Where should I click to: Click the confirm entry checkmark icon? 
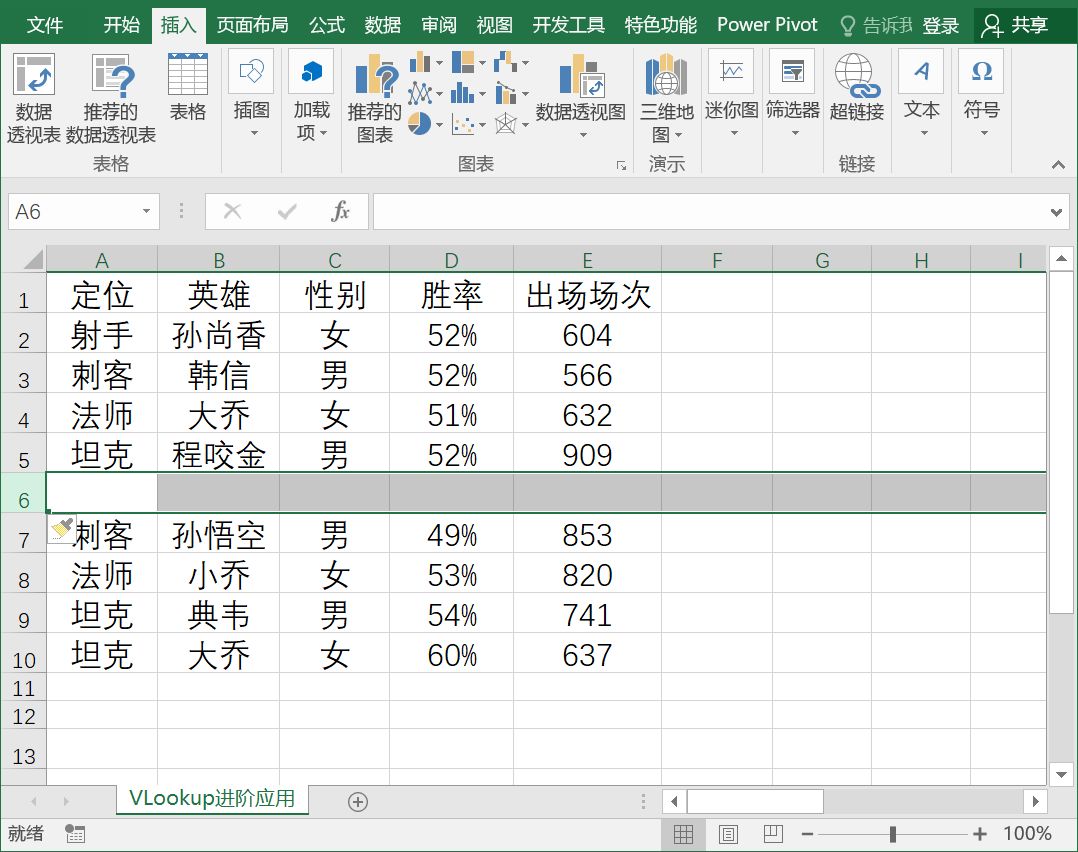(x=287, y=211)
